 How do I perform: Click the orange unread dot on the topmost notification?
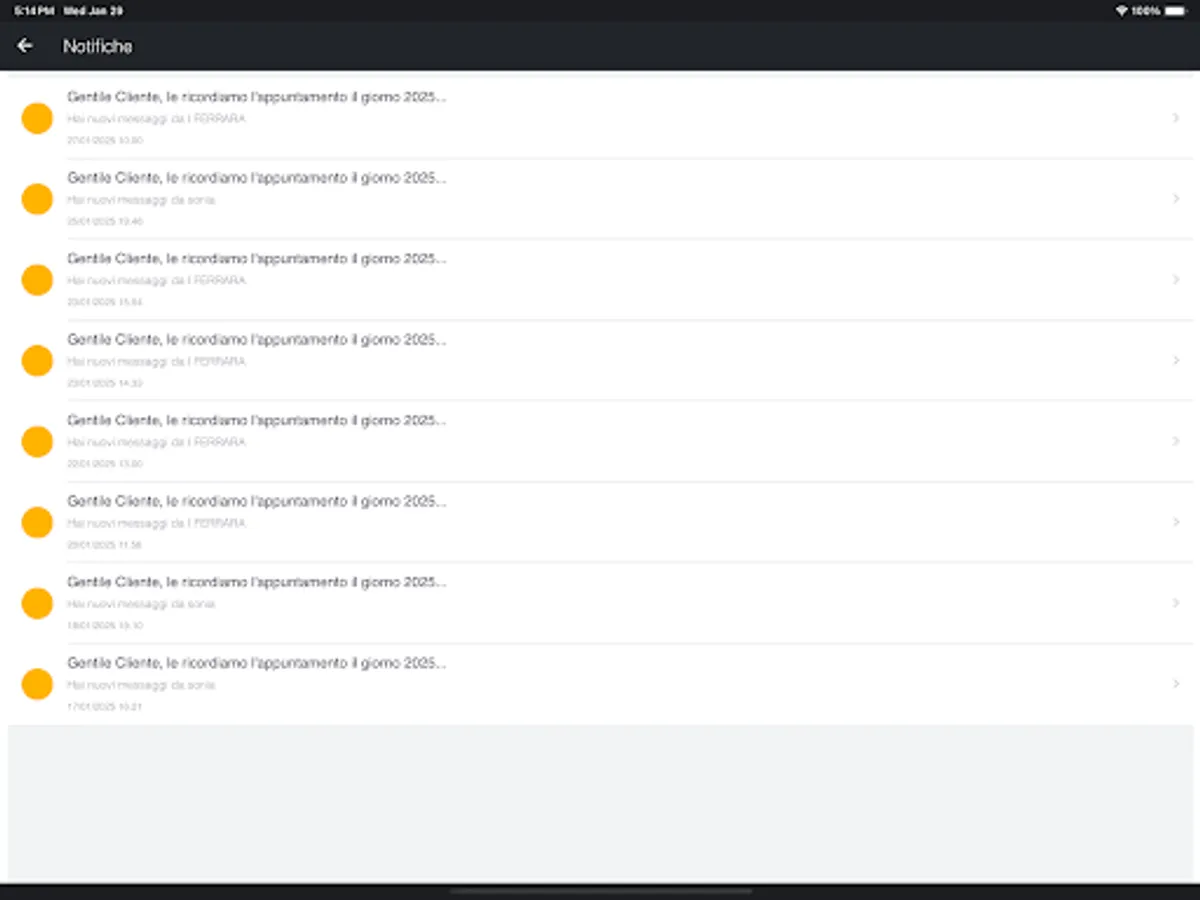coord(37,118)
